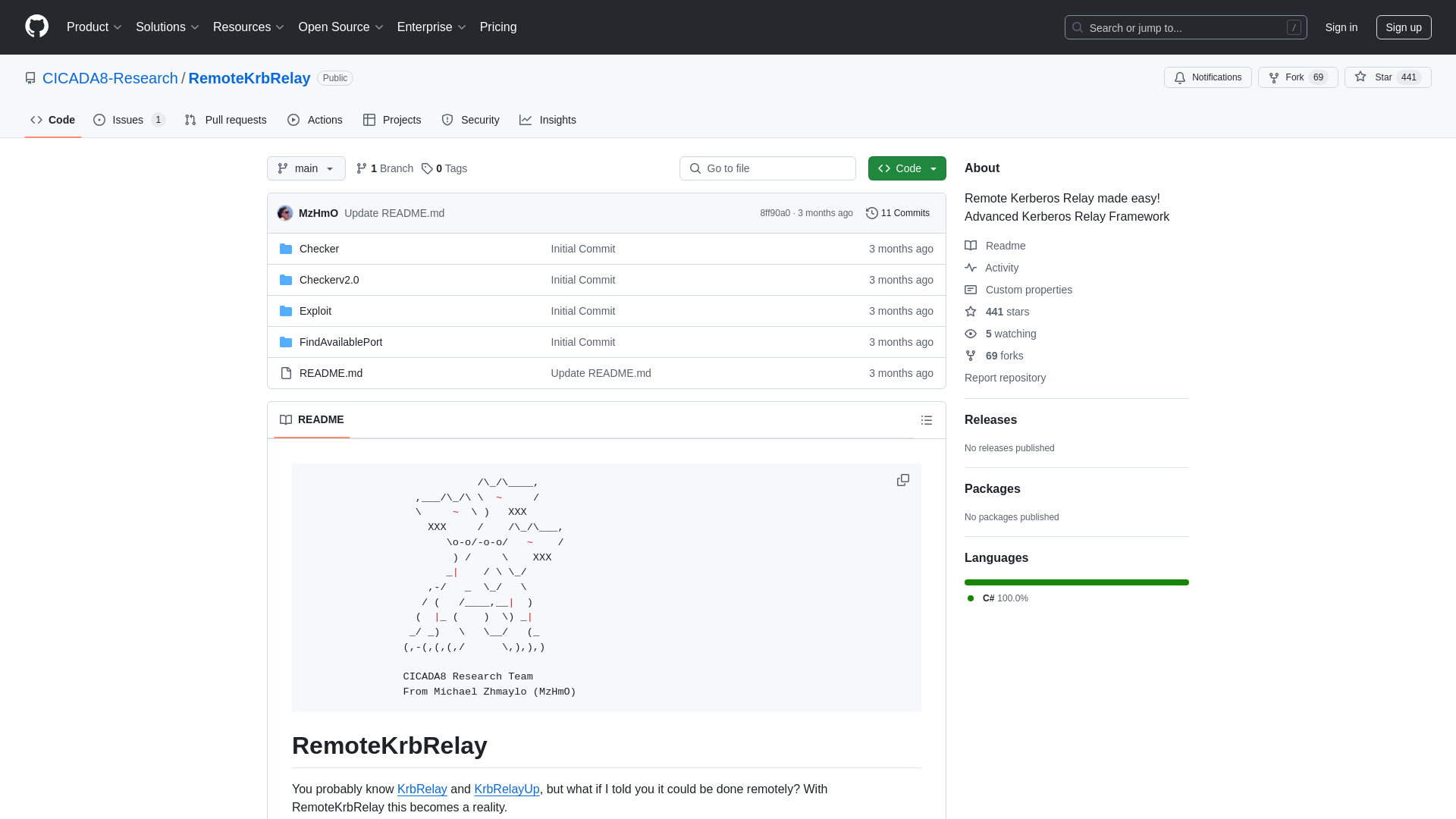Open the Pull requests tab
Screen dimensions: 1456x819
pos(225,120)
